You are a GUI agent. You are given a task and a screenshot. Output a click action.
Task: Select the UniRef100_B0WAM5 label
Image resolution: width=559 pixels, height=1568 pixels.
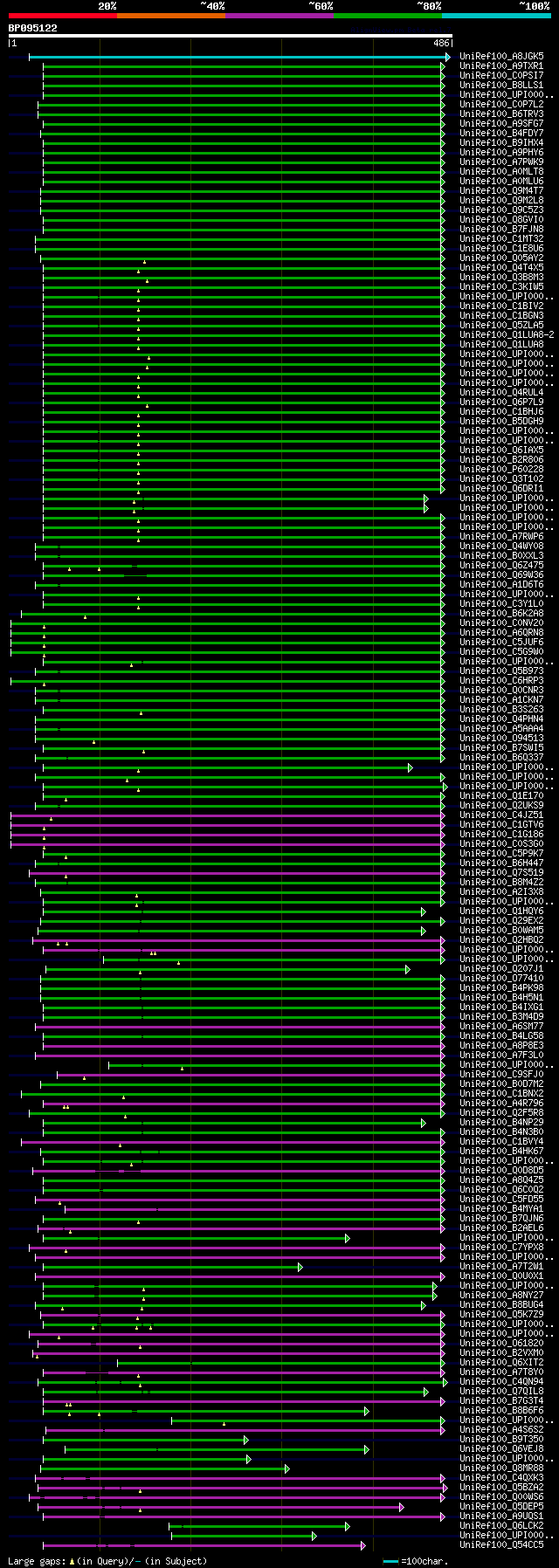[x=501, y=931]
